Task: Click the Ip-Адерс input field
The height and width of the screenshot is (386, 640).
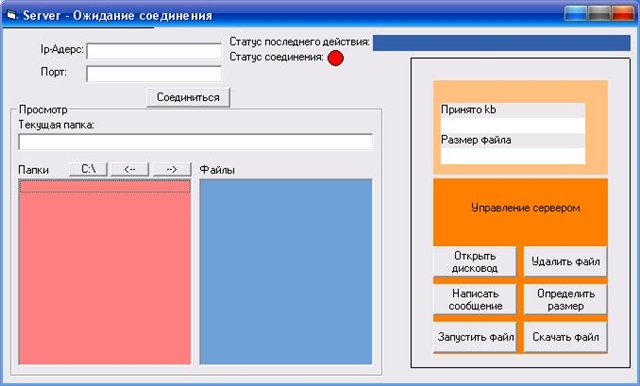Action: pyautogui.click(x=154, y=51)
